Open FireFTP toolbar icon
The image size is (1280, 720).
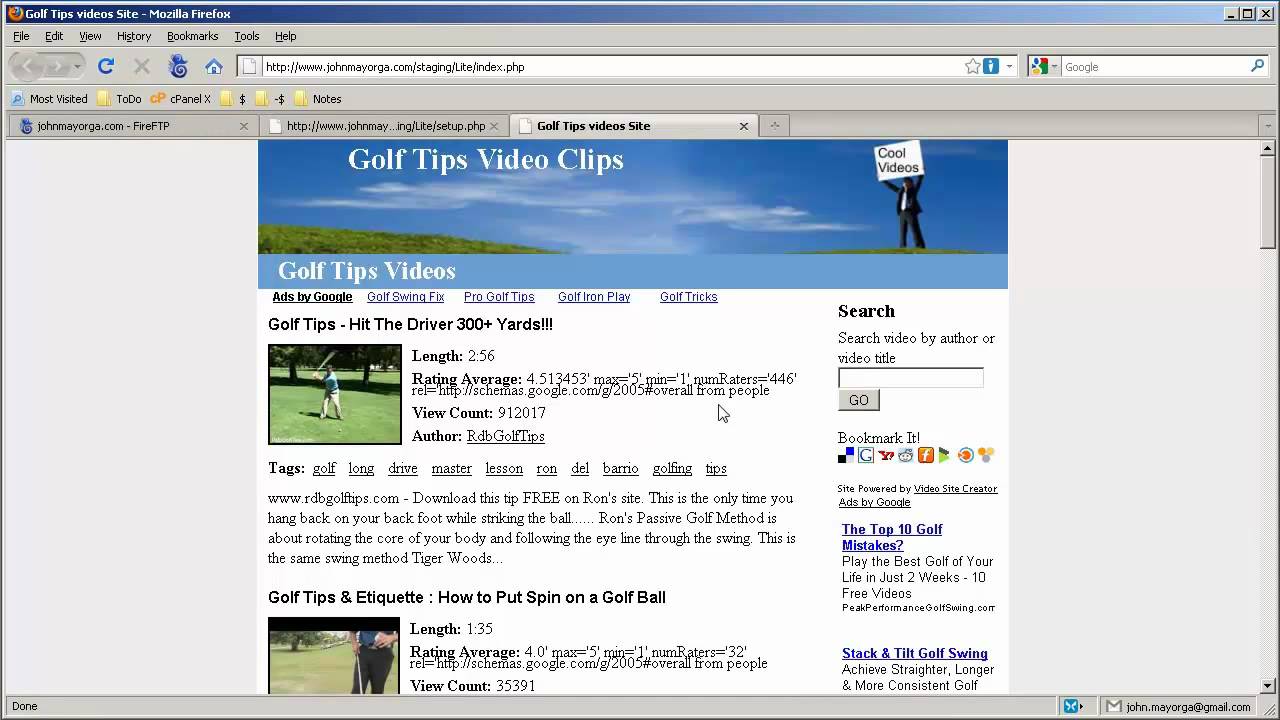(x=178, y=66)
